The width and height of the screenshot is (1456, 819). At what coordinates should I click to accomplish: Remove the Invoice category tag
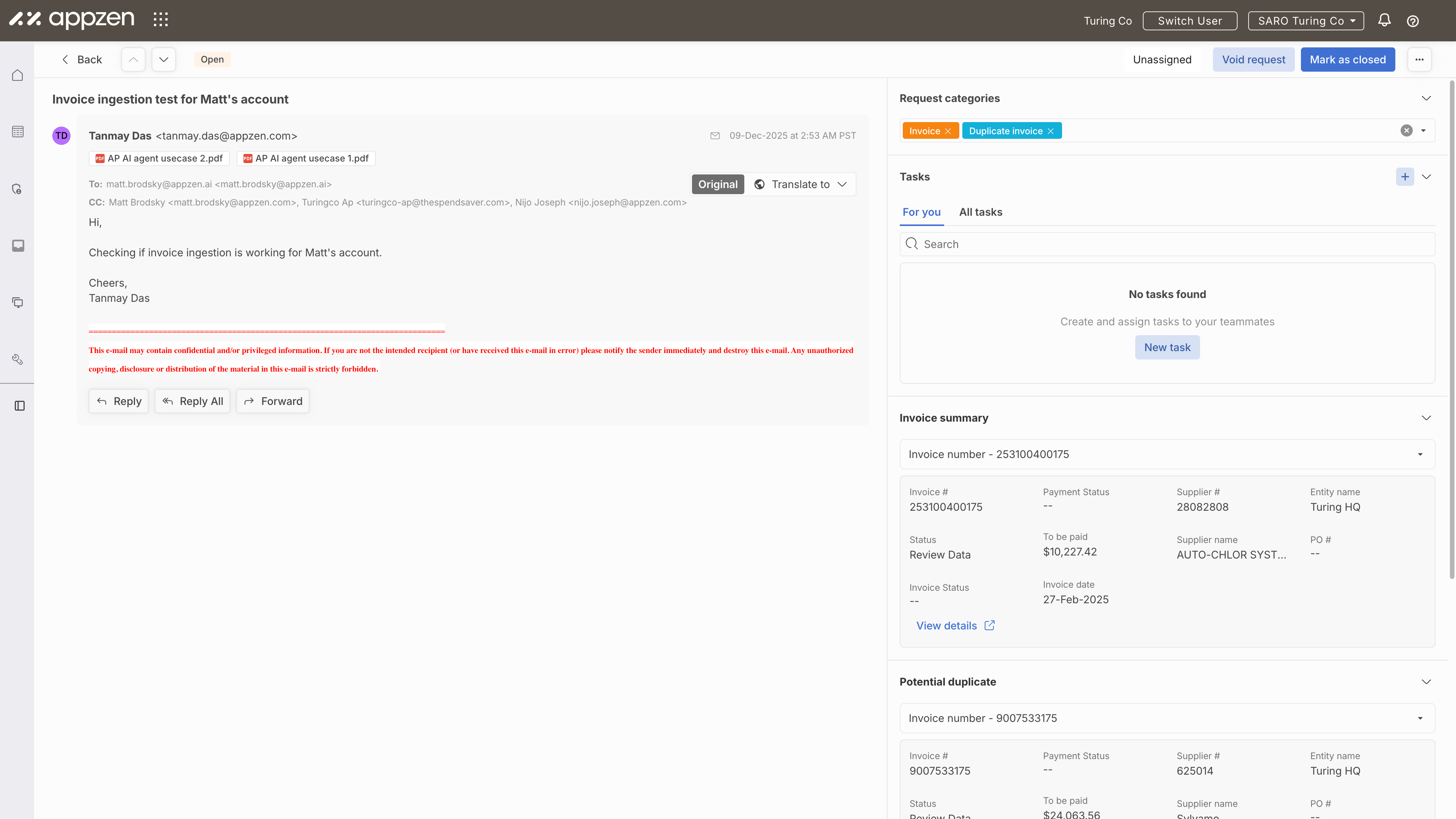(x=948, y=131)
